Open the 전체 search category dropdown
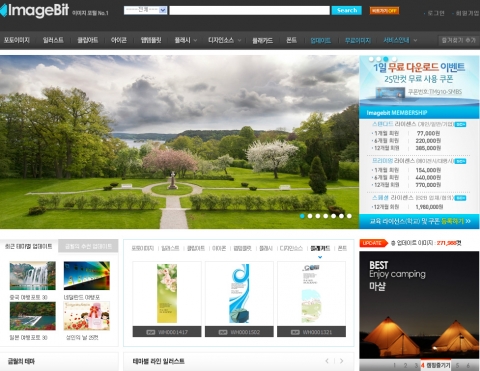The image size is (480, 371). pyautogui.click(x=145, y=10)
